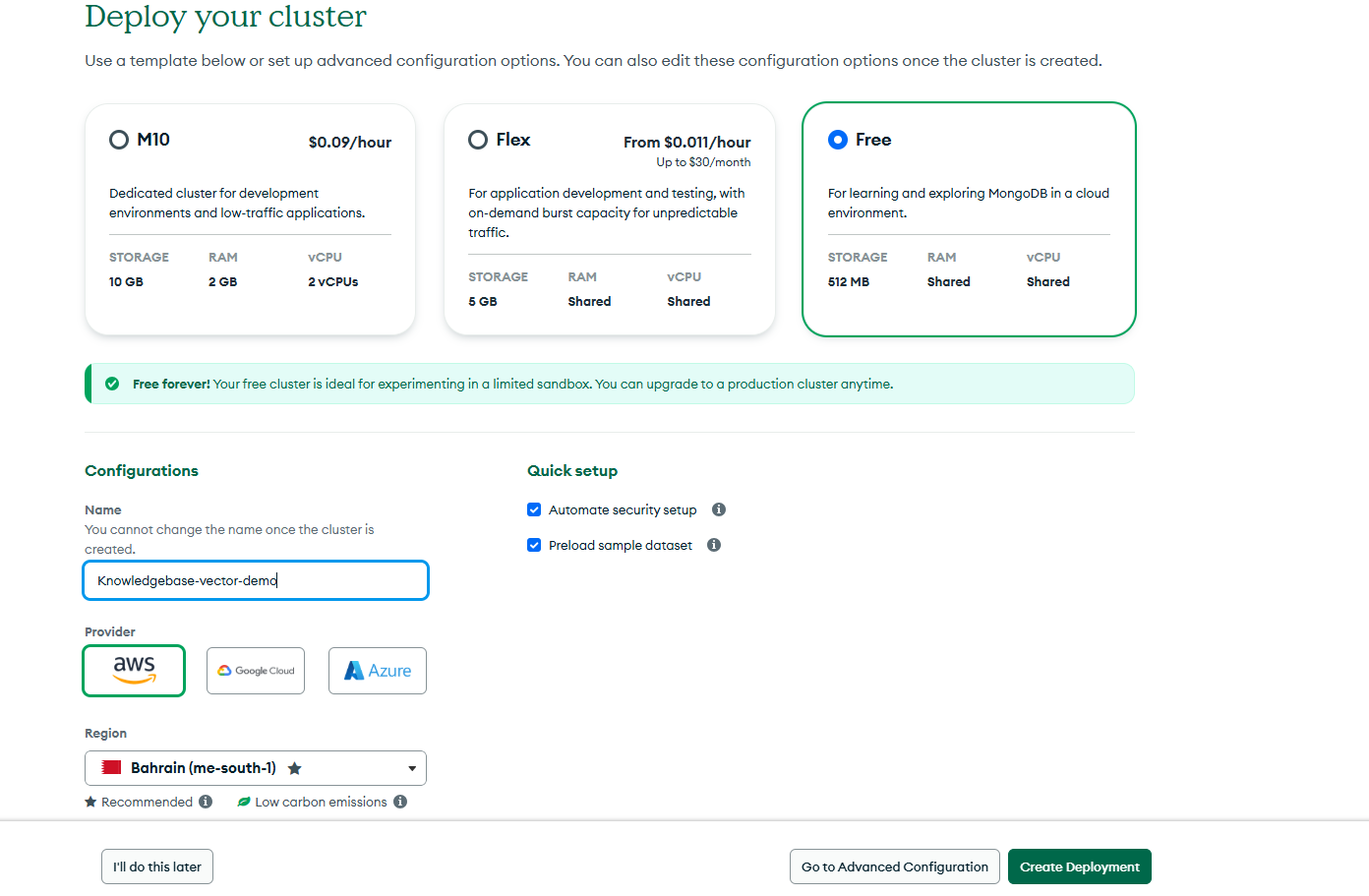This screenshot has height=896, width=1369.
Task: Choose Google Cloud as the provider
Action: tap(256, 671)
